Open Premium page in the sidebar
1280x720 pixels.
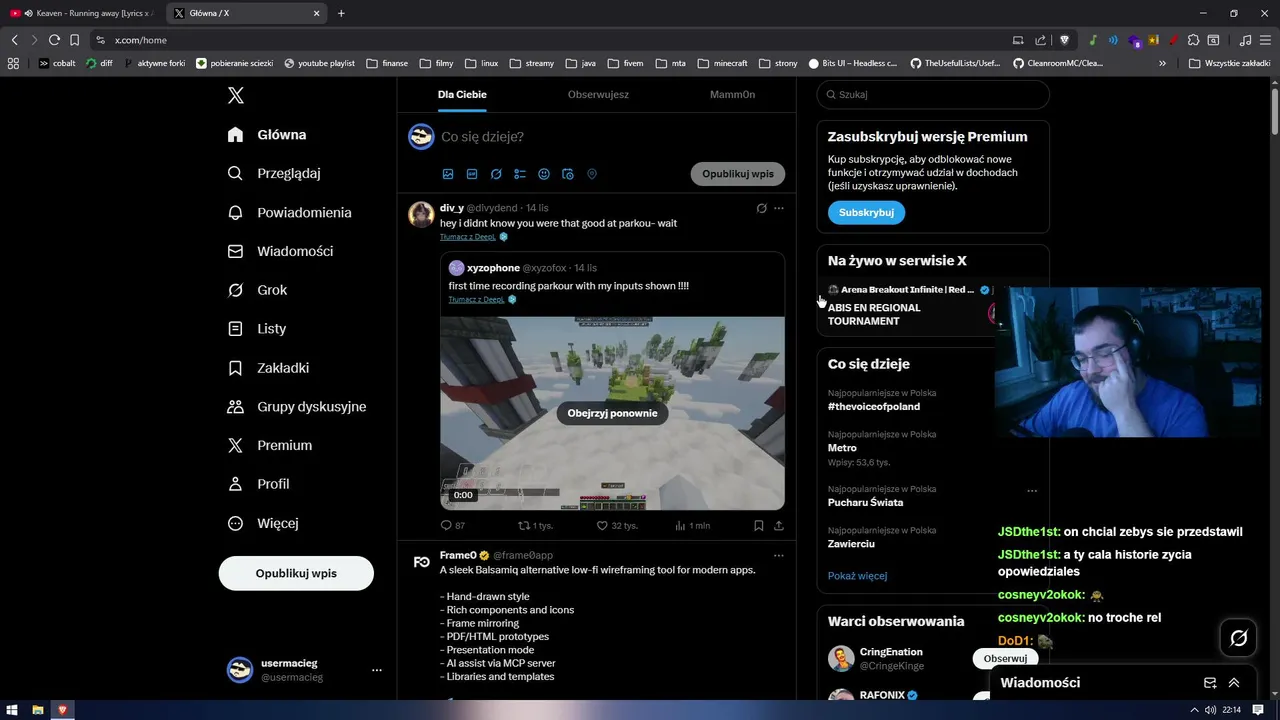click(x=270, y=445)
